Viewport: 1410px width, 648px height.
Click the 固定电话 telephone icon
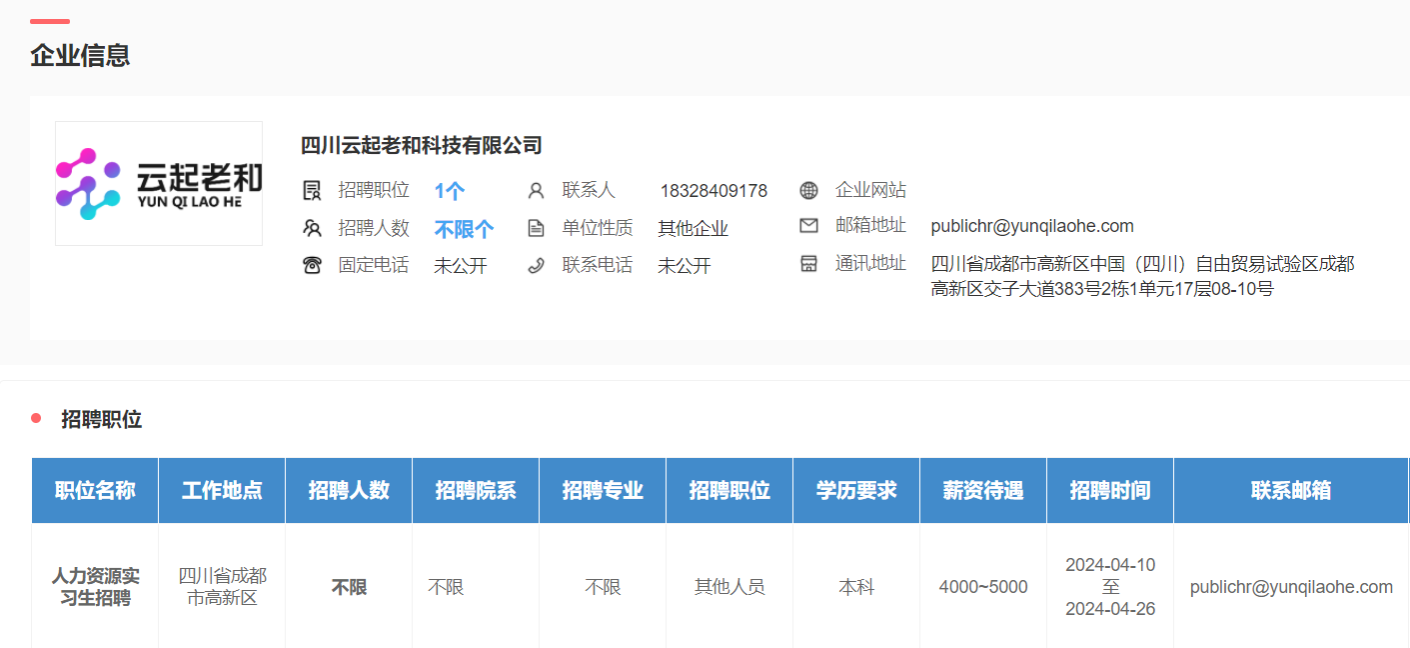(x=312, y=265)
